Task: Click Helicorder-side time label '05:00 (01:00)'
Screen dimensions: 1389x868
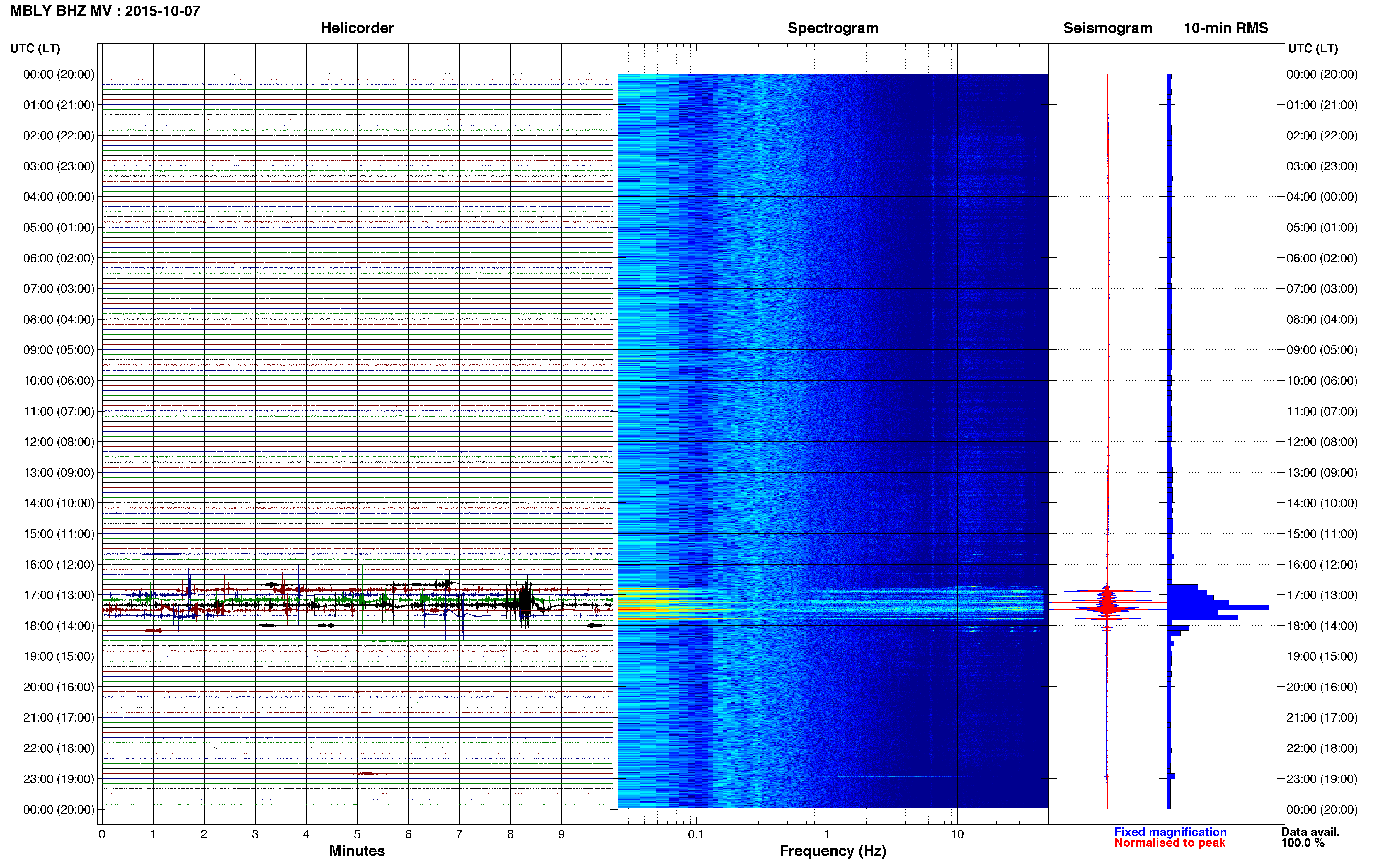Action: [x=59, y=227]
